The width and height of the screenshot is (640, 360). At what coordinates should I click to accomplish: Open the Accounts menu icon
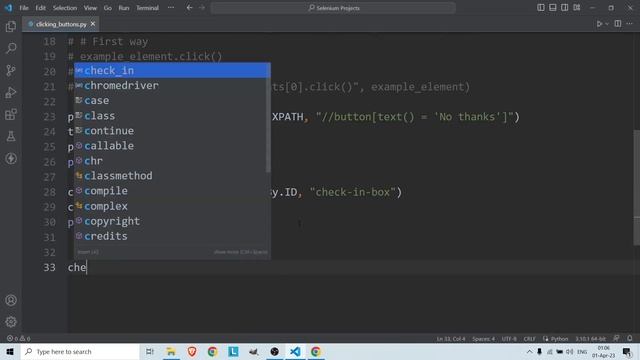point(11,300)
